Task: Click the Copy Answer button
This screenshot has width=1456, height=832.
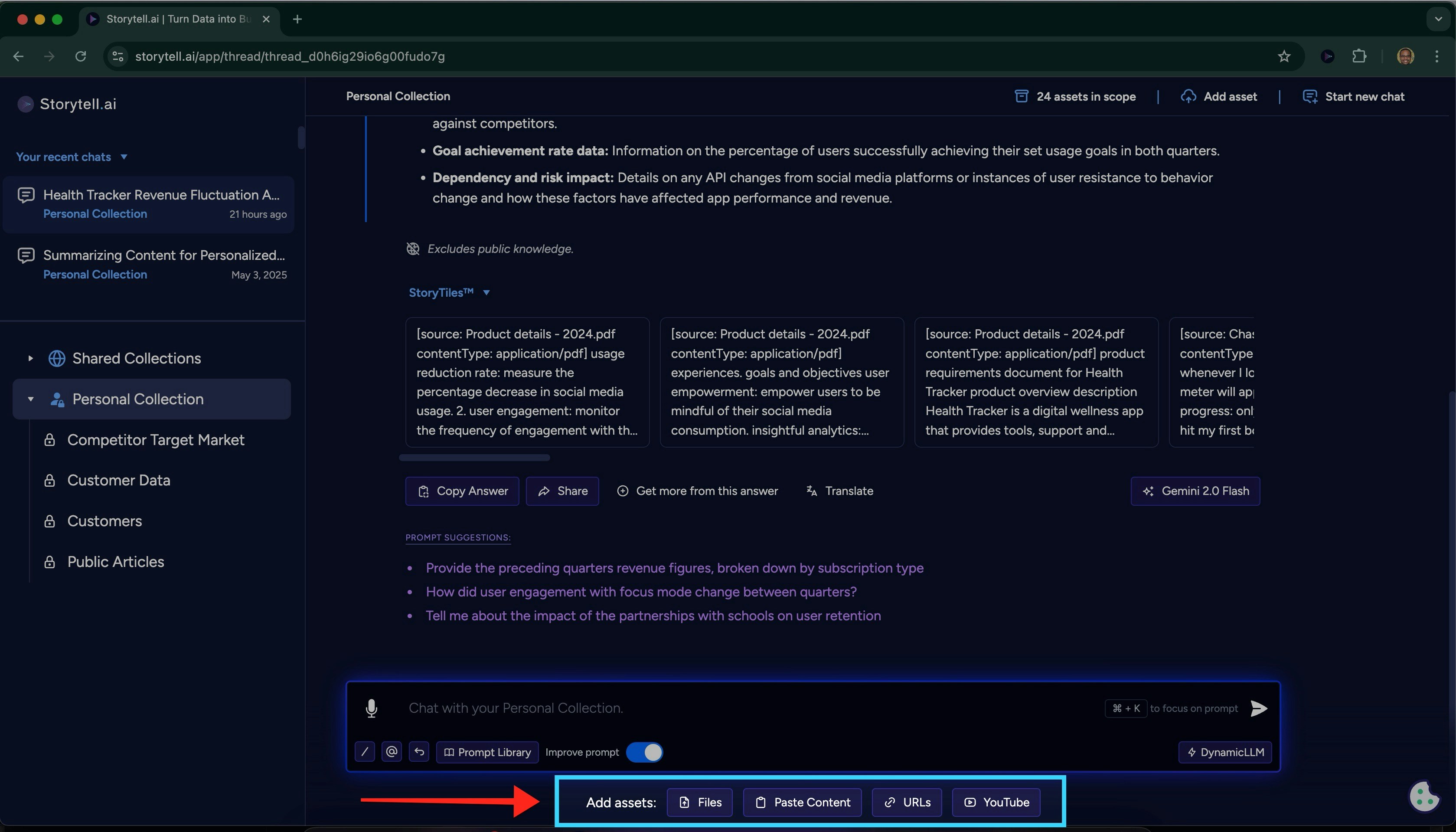Action: click(462, 491)
